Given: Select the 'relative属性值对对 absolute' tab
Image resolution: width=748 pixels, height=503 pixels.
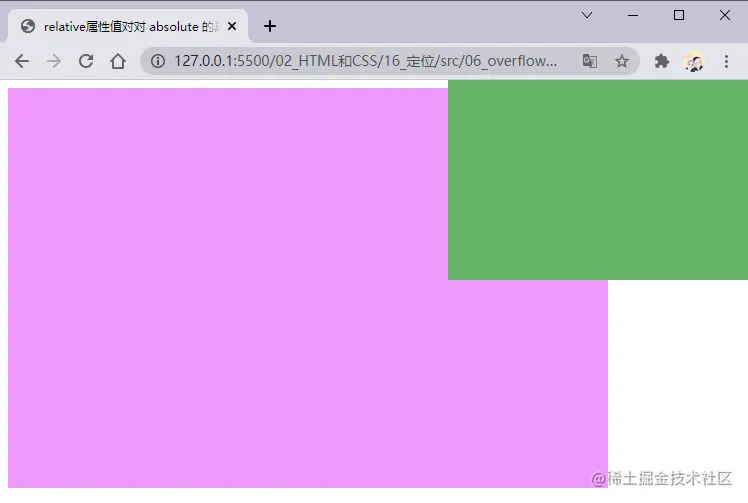Looking at the screenshot, I should point(128,26).
